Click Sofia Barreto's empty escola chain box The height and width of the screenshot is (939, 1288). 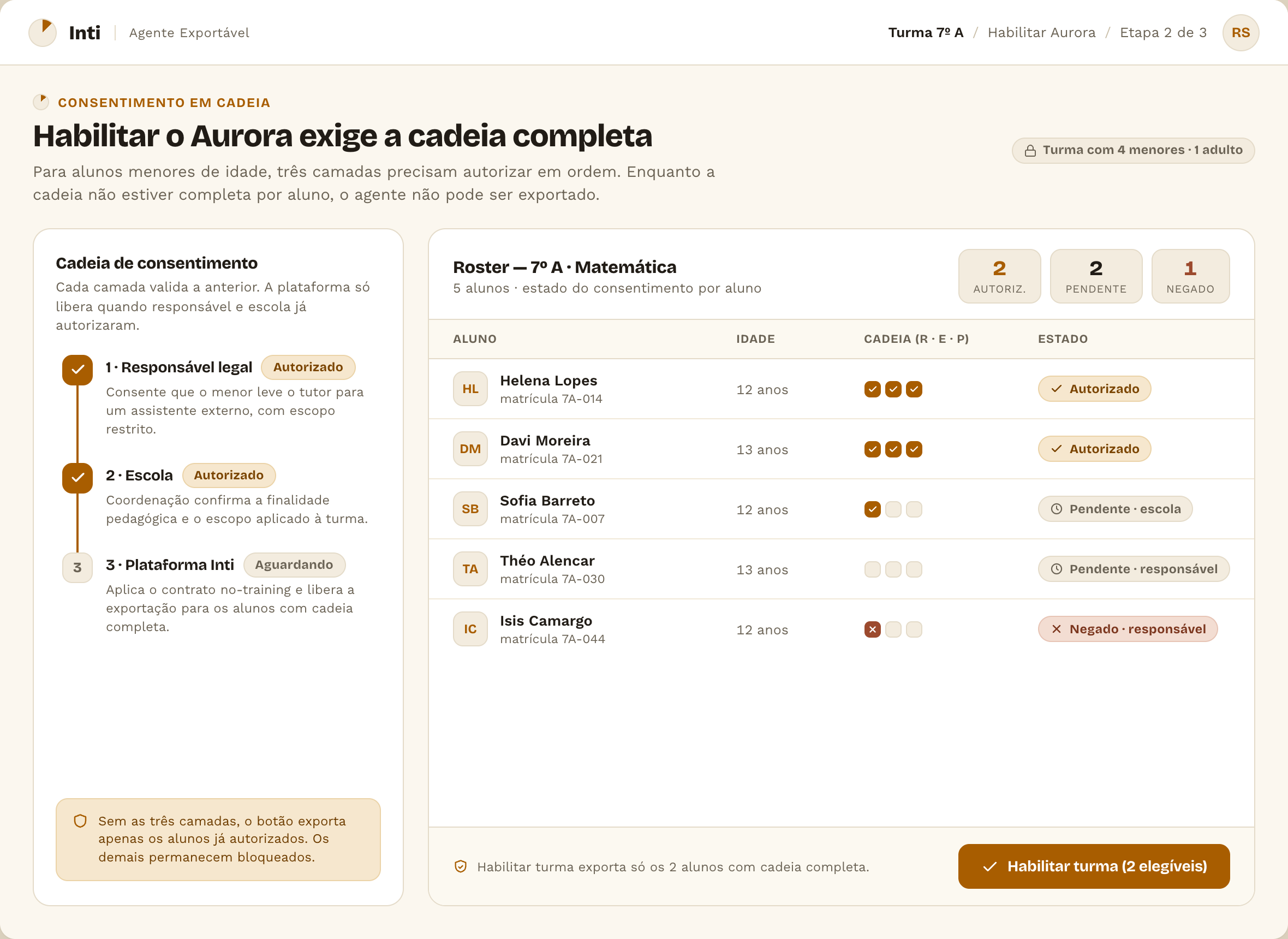tap(893, 509)
